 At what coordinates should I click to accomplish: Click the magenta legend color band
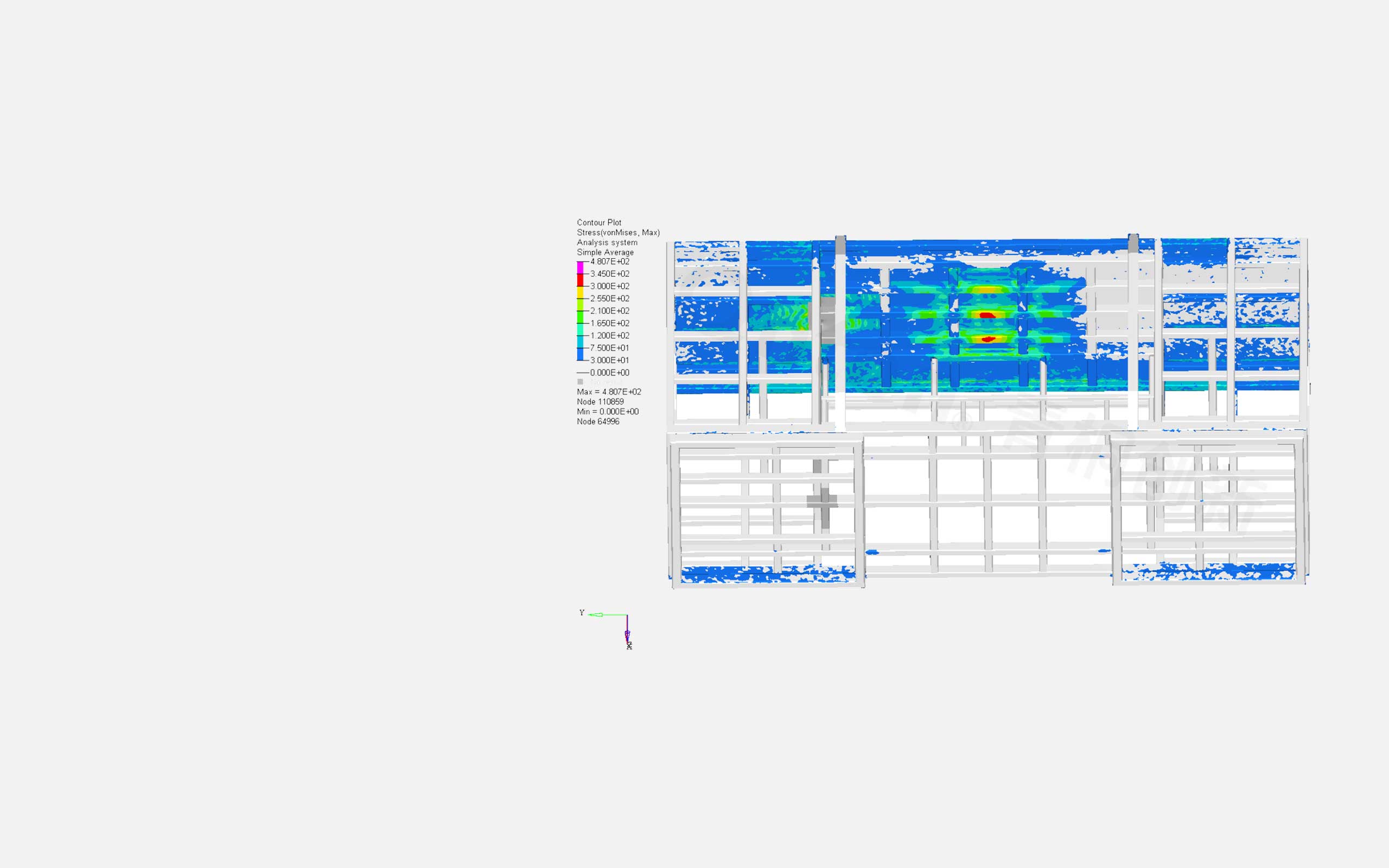[579, 267]
